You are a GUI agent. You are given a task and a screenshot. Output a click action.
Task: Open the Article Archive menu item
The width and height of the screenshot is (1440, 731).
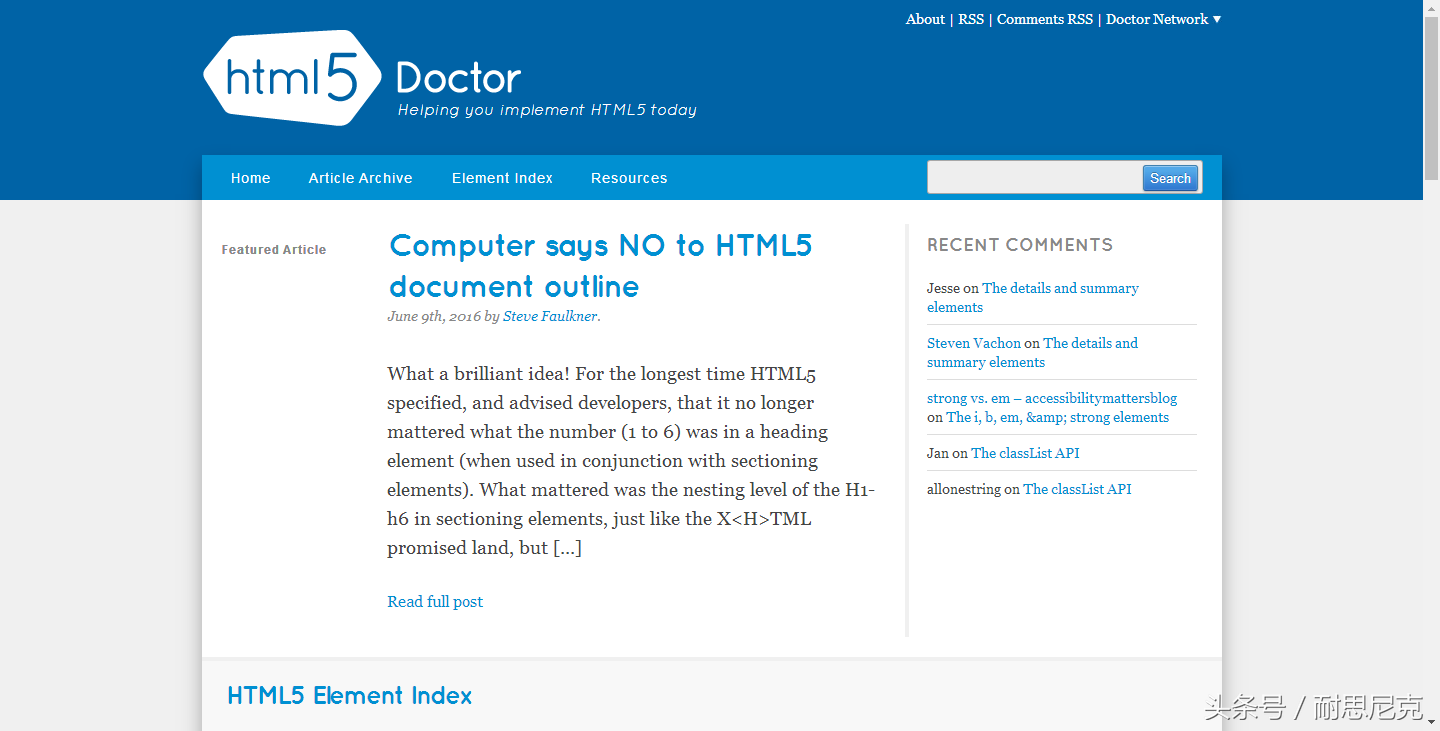tap(361, 178)
